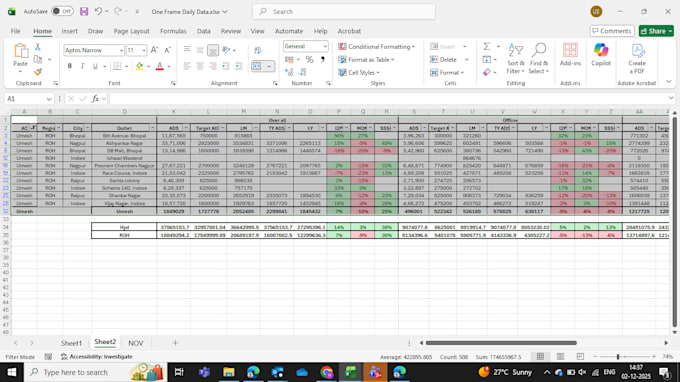
Task: Open the Formulas ribbon tab
Action: pos(173,31)
